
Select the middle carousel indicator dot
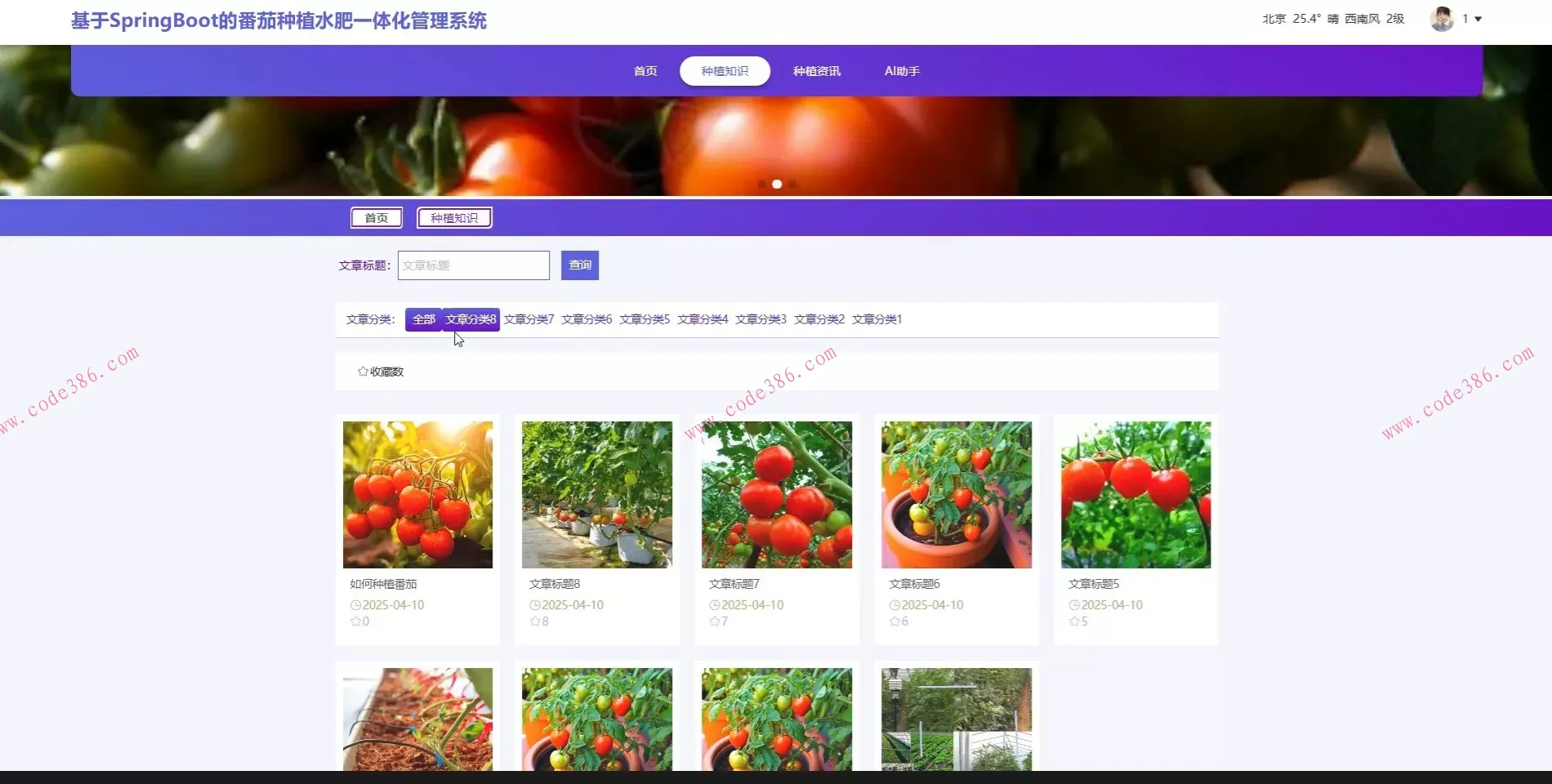[776, 185]
